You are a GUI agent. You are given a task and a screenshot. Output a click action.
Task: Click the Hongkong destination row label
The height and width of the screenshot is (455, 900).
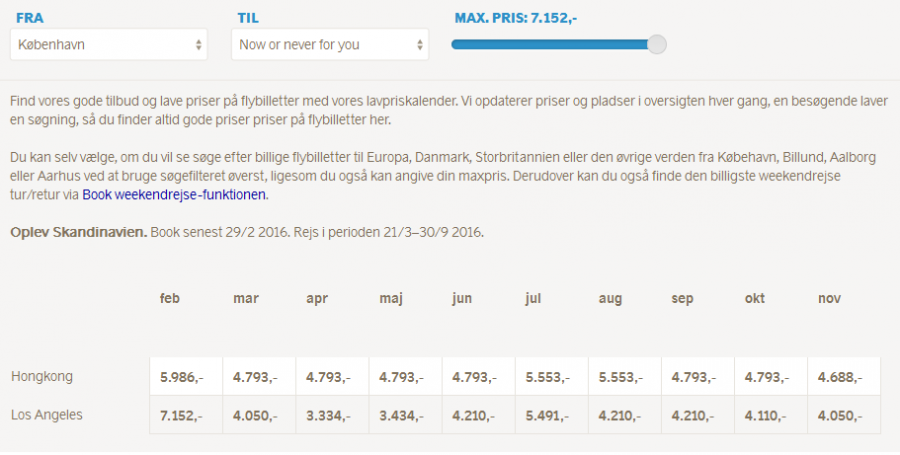coord(42,377)
